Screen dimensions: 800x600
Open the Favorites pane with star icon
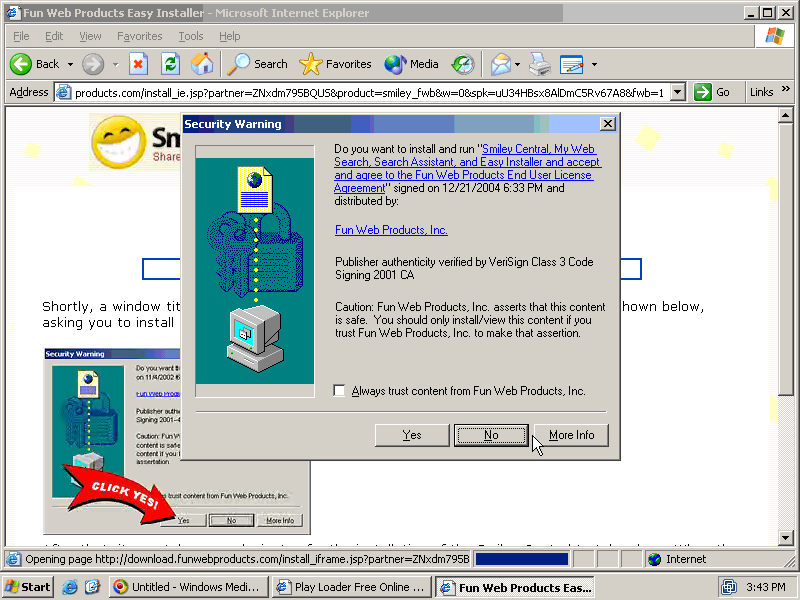(335, 64)
